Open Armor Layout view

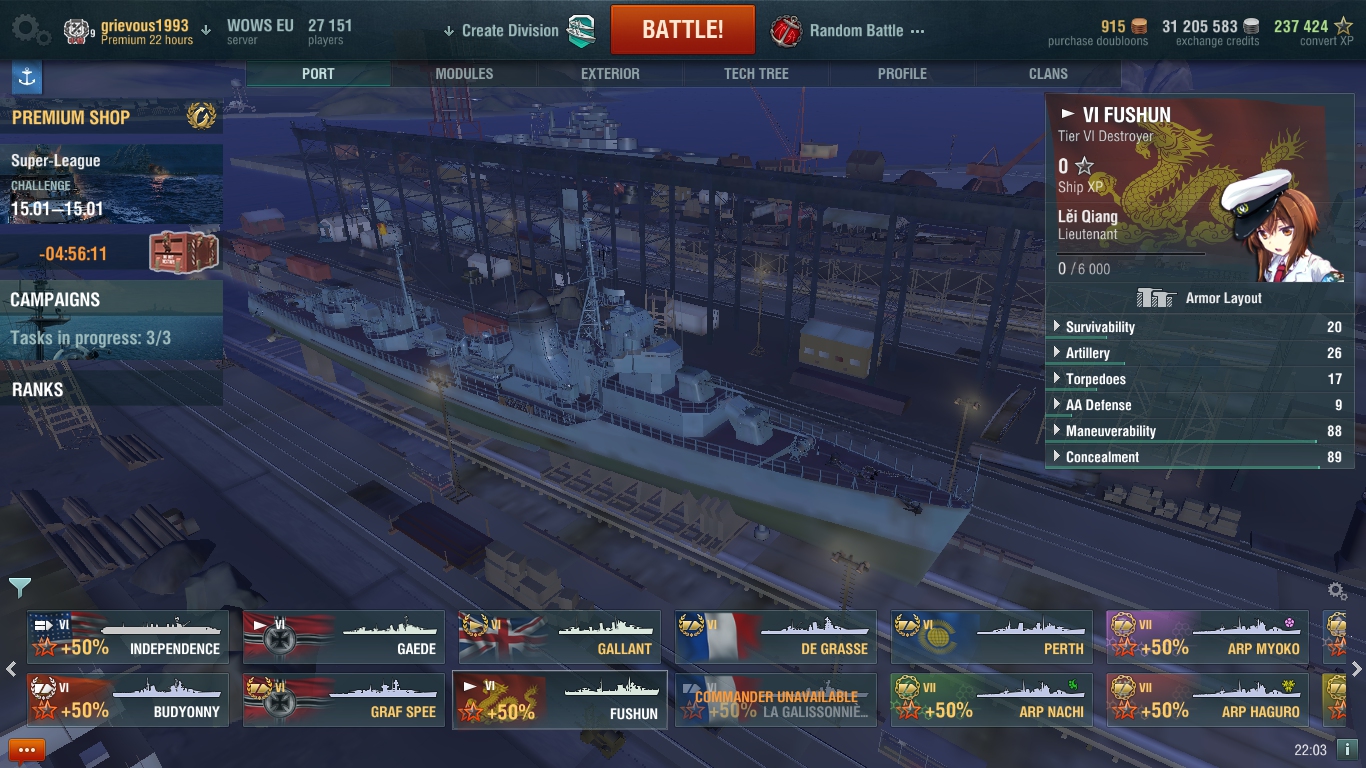pos(1199,298)
